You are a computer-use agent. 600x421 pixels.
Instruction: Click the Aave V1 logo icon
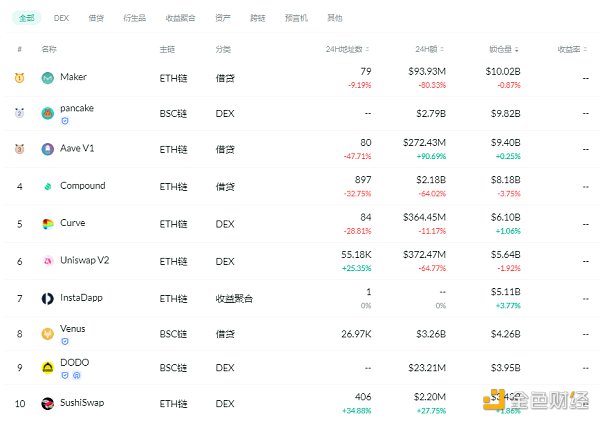click(x=47, y=149)
